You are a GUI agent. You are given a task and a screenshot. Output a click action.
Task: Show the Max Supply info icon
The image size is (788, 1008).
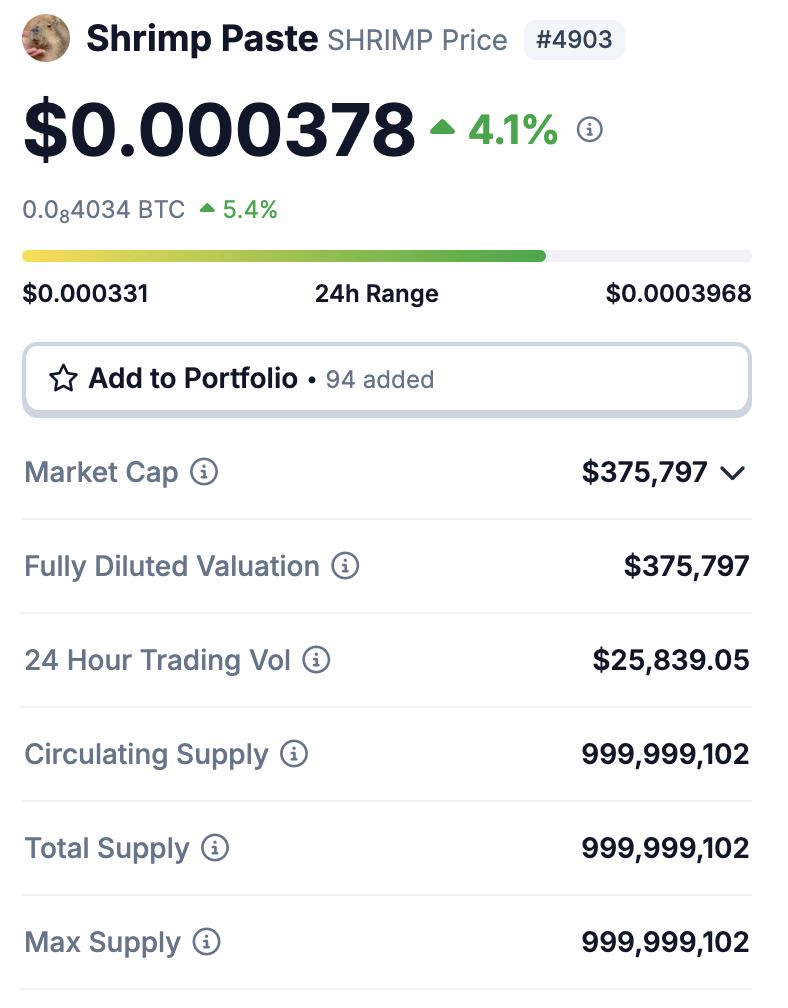pos(206,942)
